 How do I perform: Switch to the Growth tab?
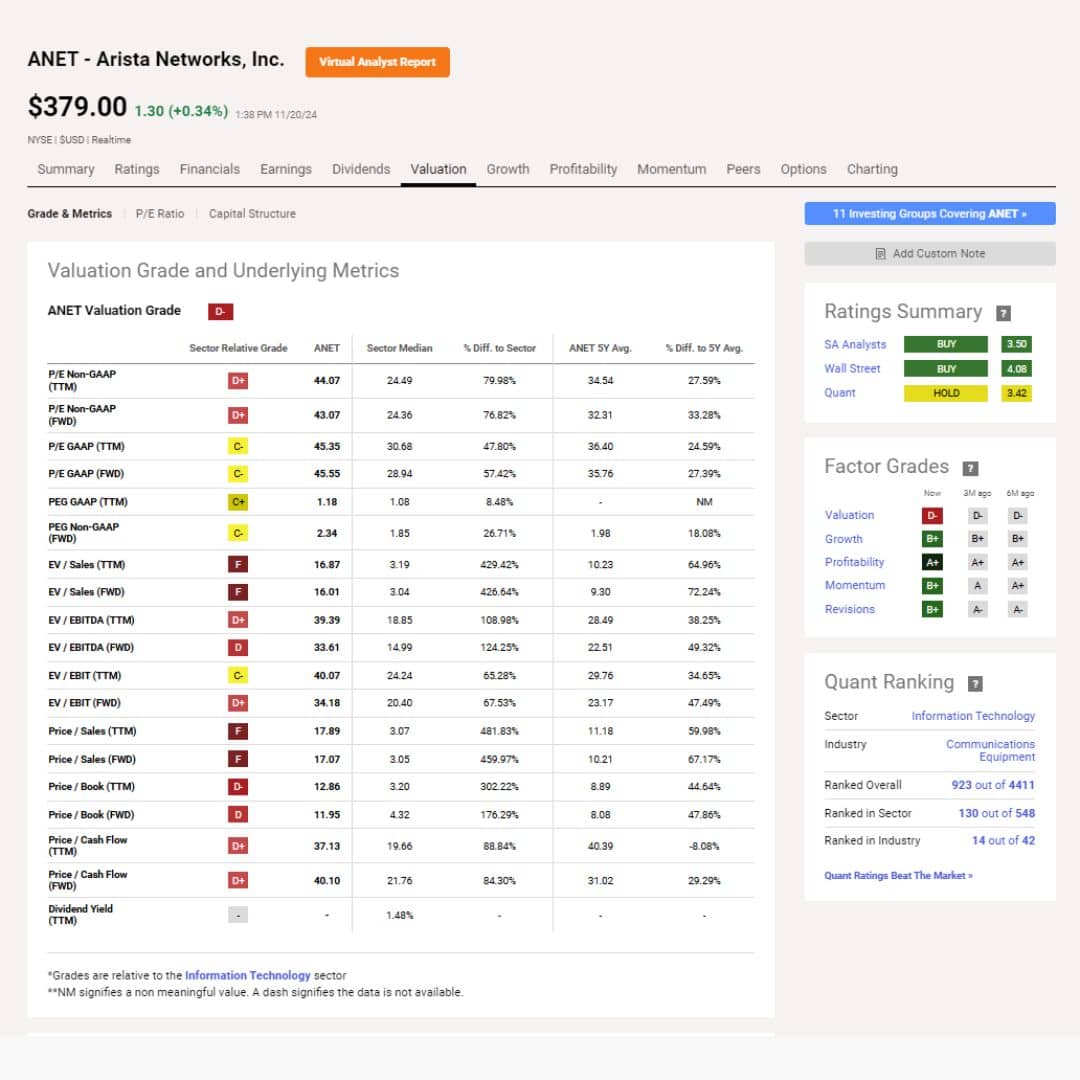pyautogui.click(x=508, y=169)
